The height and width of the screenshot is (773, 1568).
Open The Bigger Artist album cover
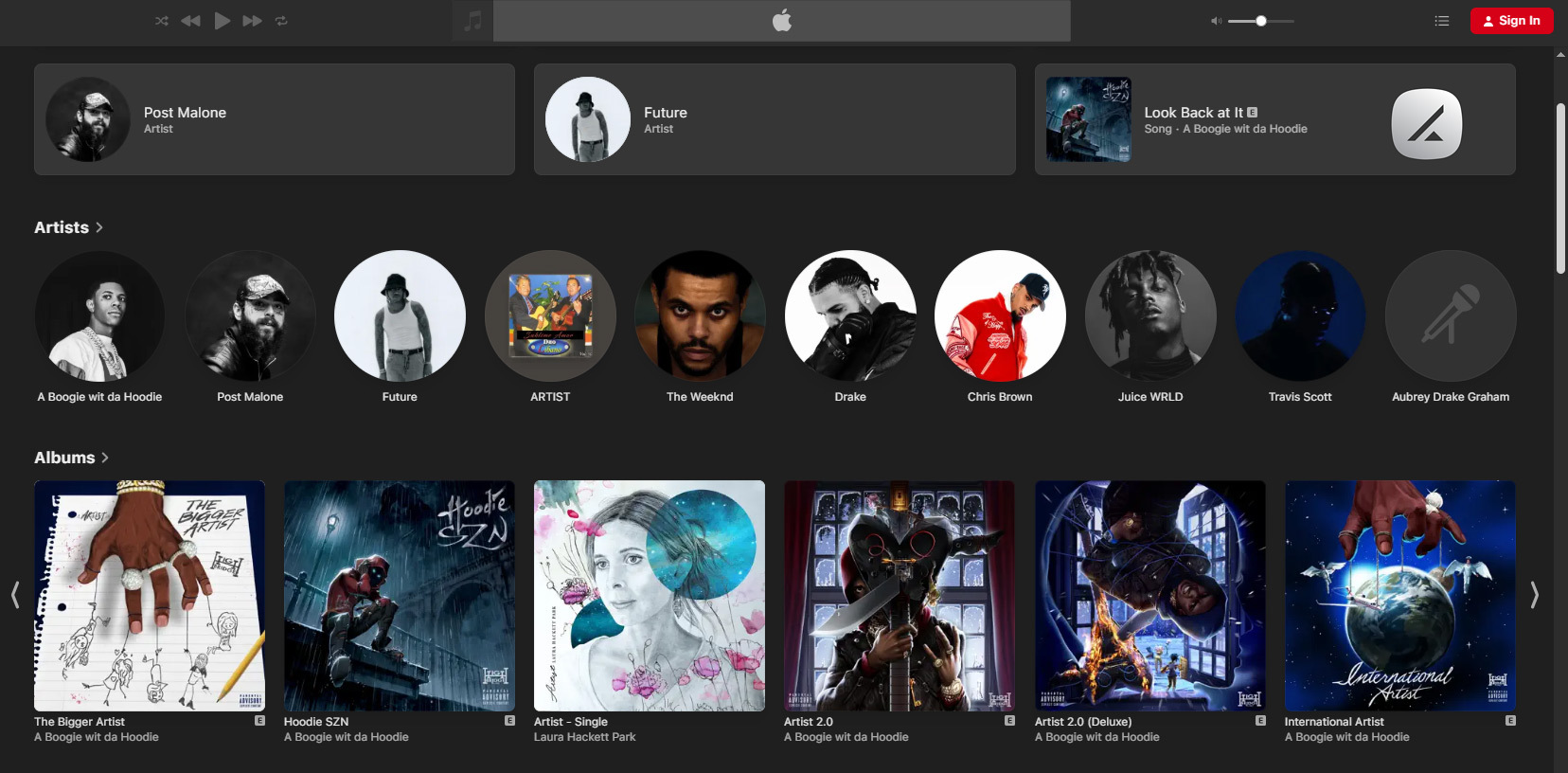[x=150, y=596]
